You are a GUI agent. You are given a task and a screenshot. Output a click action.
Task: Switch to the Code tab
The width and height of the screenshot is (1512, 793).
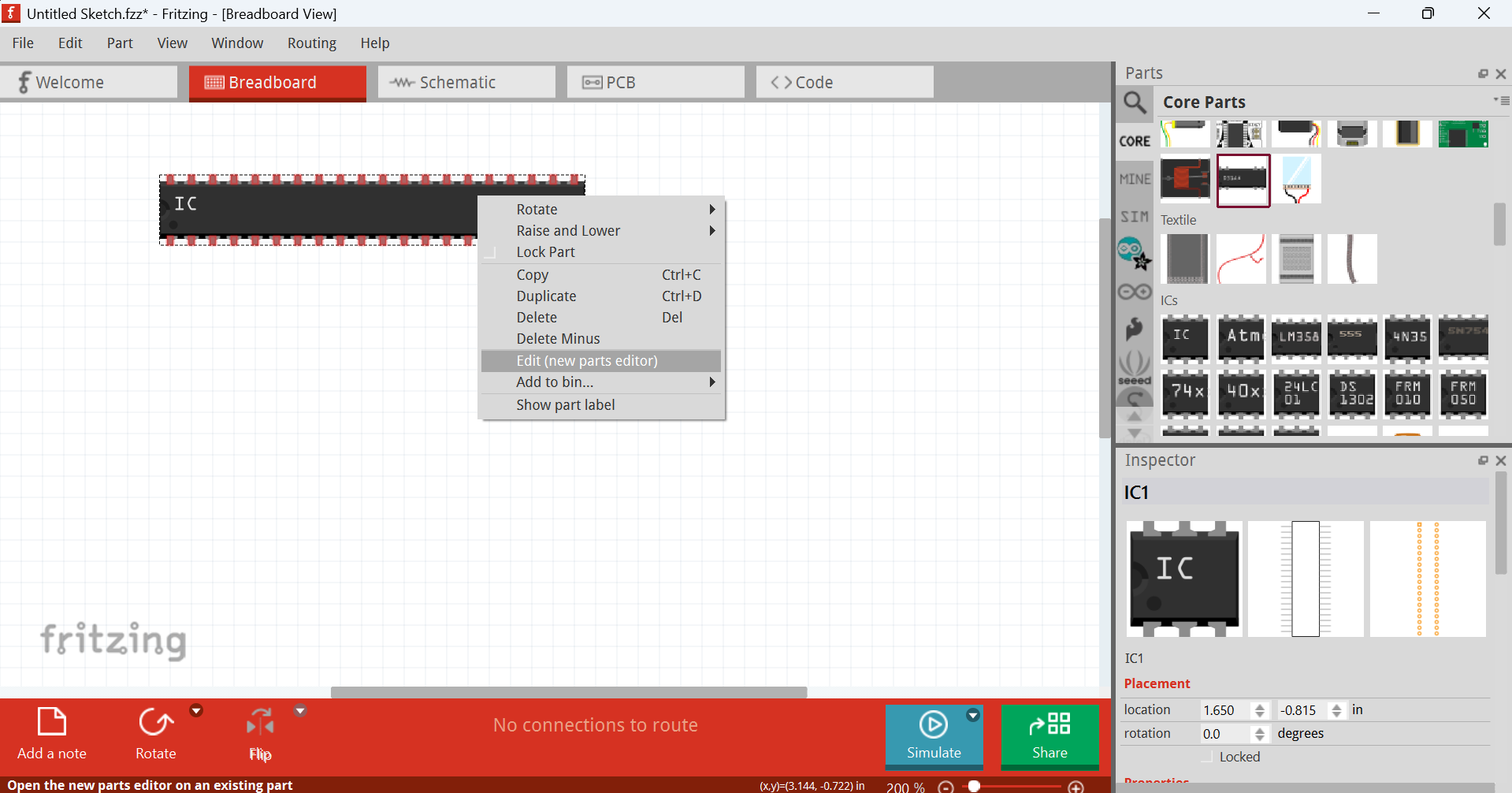[x=845, y=82]
